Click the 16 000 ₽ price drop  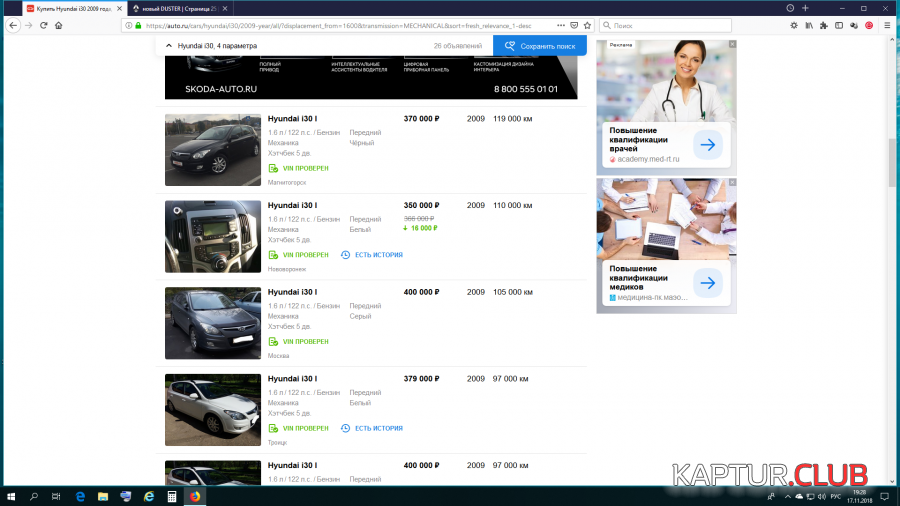tap(420, 228)
